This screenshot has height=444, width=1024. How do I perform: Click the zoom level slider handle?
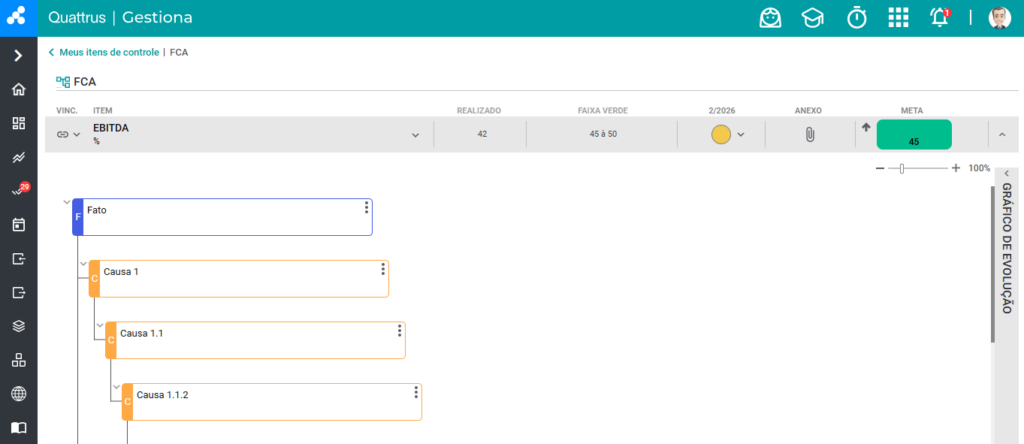pyautogui.click(x=902, y=168)
